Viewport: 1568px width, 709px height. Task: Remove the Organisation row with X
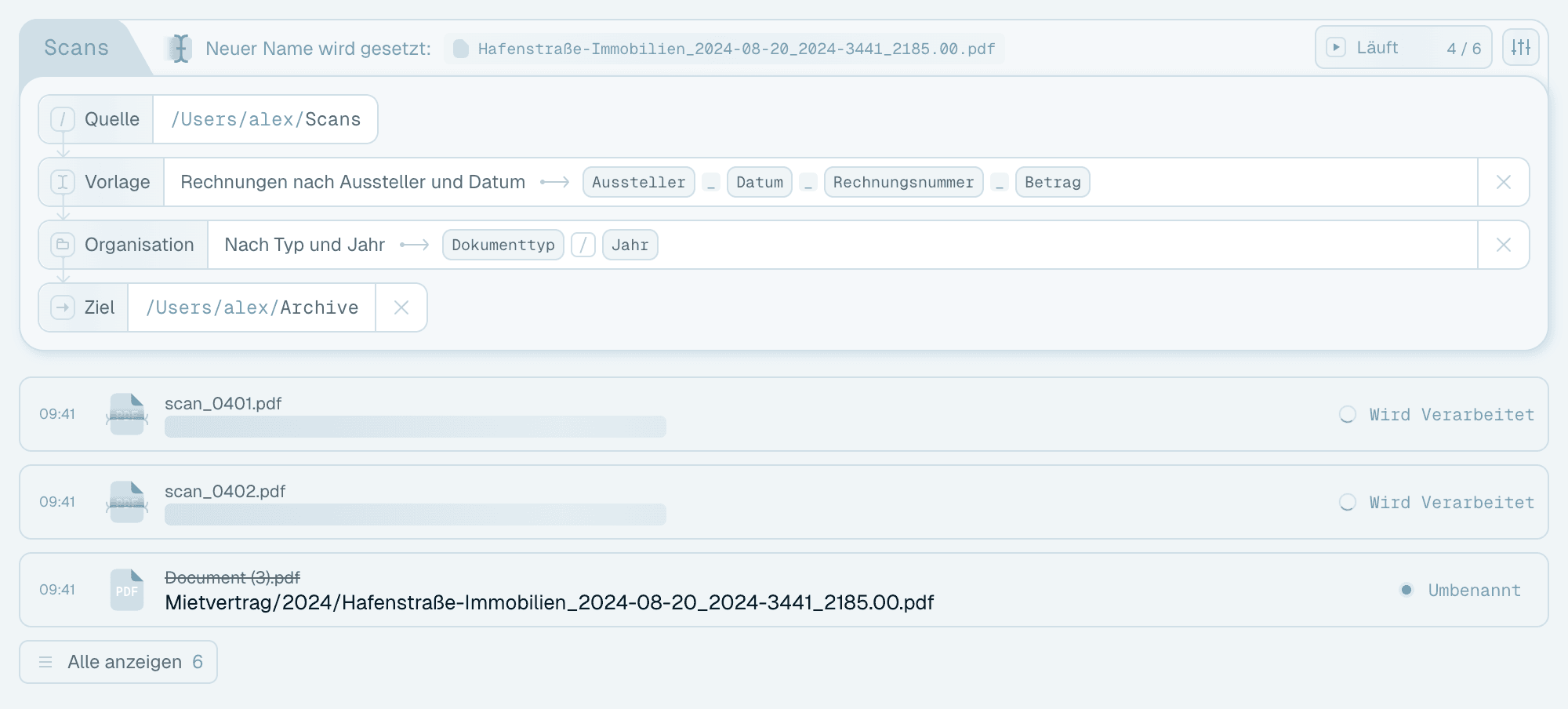pos(1504,245)
